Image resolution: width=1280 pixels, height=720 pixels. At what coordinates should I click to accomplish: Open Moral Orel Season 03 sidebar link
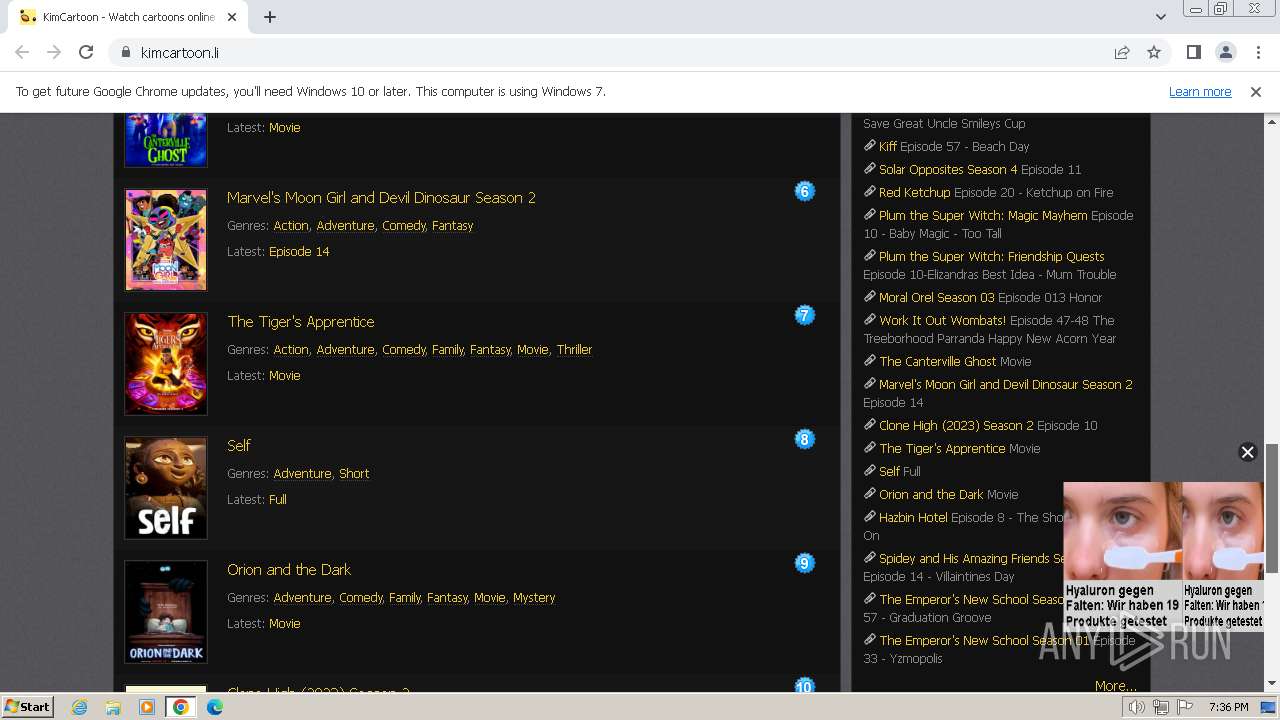click(937, 297)
